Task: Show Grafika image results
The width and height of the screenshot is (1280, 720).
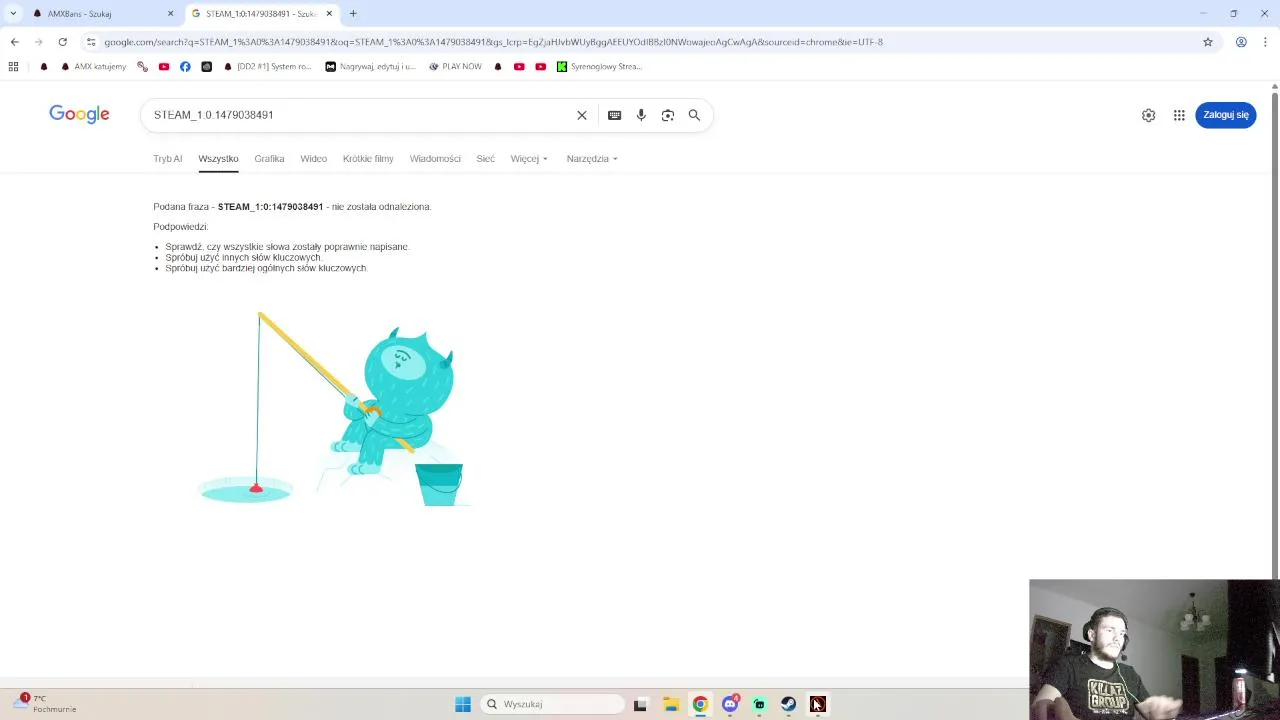Action: coord(269,158)
